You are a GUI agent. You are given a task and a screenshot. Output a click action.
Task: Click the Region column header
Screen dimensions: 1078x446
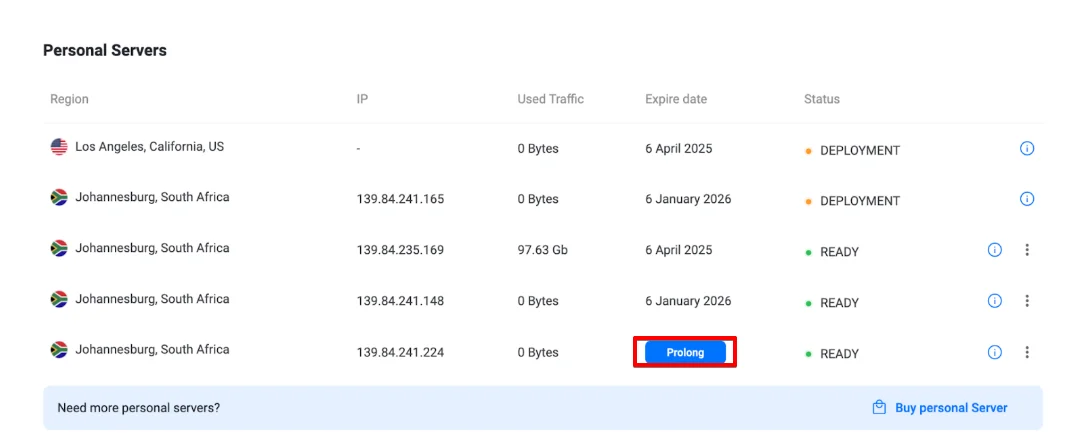(69, 99)
